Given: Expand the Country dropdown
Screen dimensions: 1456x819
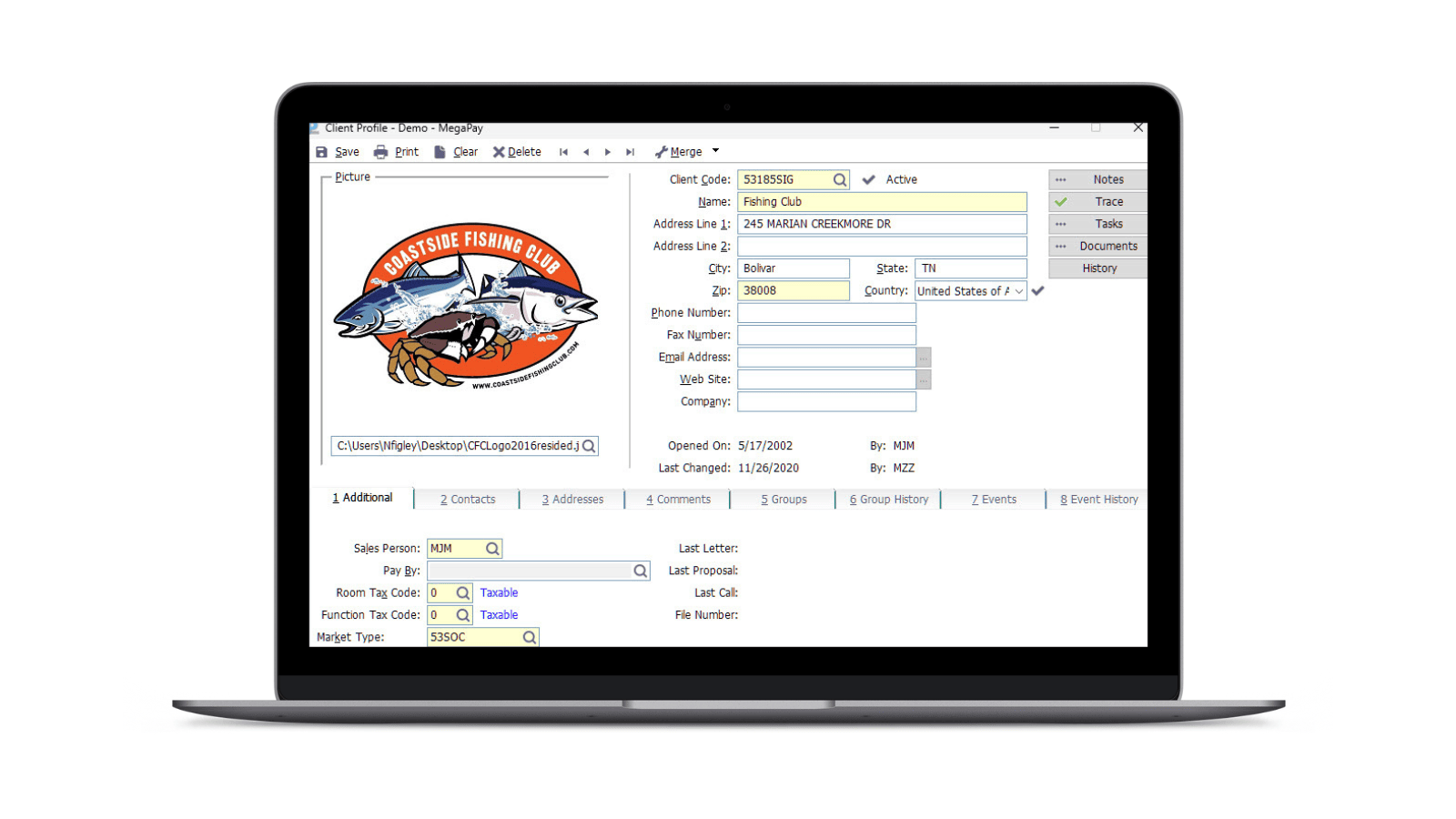Looking at the screenshot, I should tap(1018, 291).
